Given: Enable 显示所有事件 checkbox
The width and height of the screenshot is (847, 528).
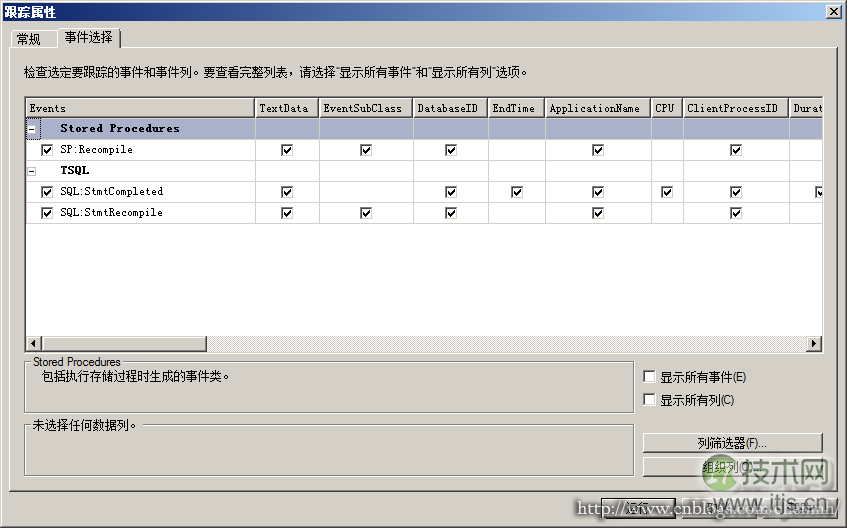Looking at the screenshot, I should (649, 376).
